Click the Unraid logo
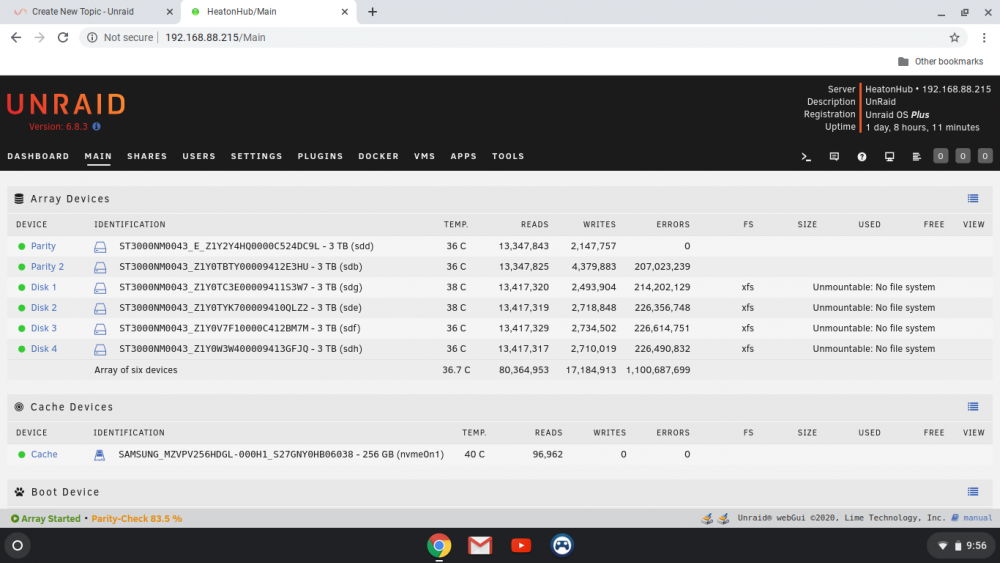The height and width of the screenshot is (563, 1000). [x=66, y=105]
